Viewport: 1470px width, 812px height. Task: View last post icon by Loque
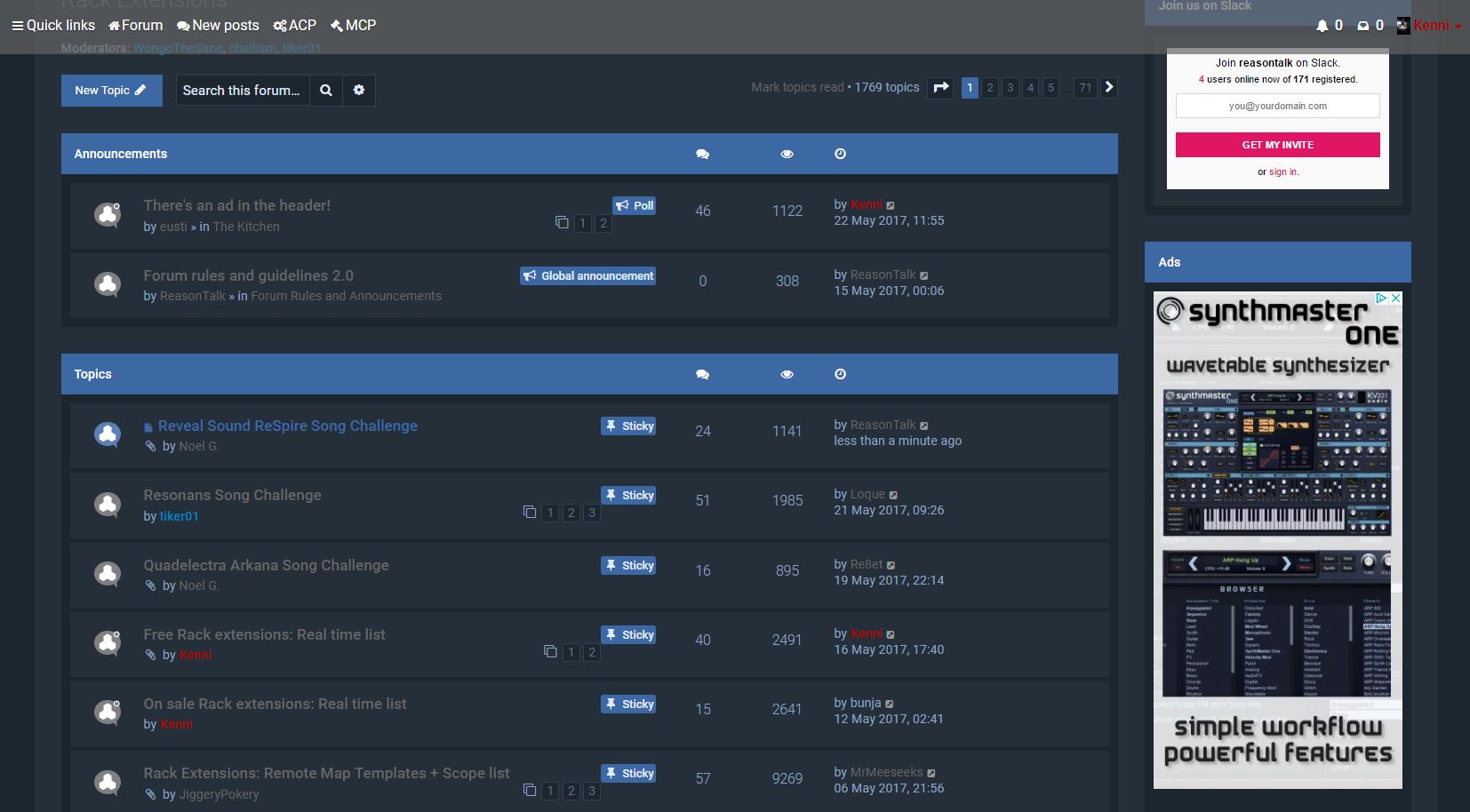coord(893,495)
